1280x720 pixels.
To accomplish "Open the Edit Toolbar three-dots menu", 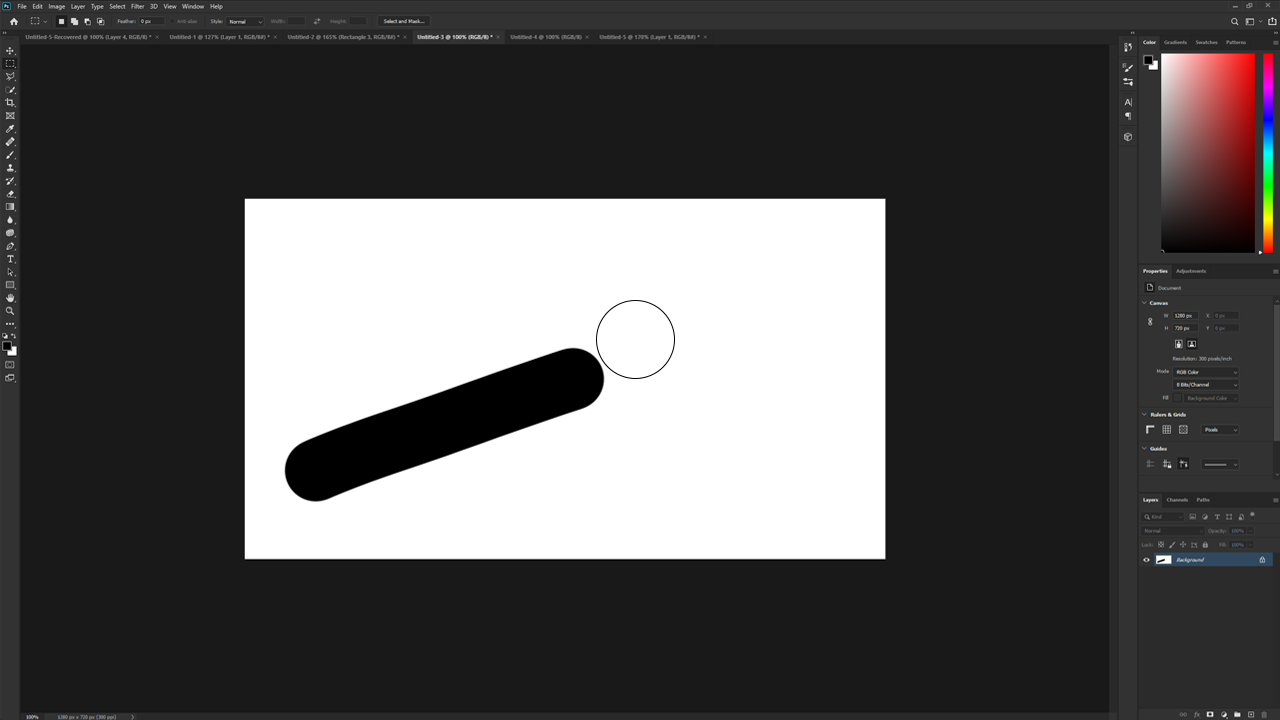I will coord(11,324).
